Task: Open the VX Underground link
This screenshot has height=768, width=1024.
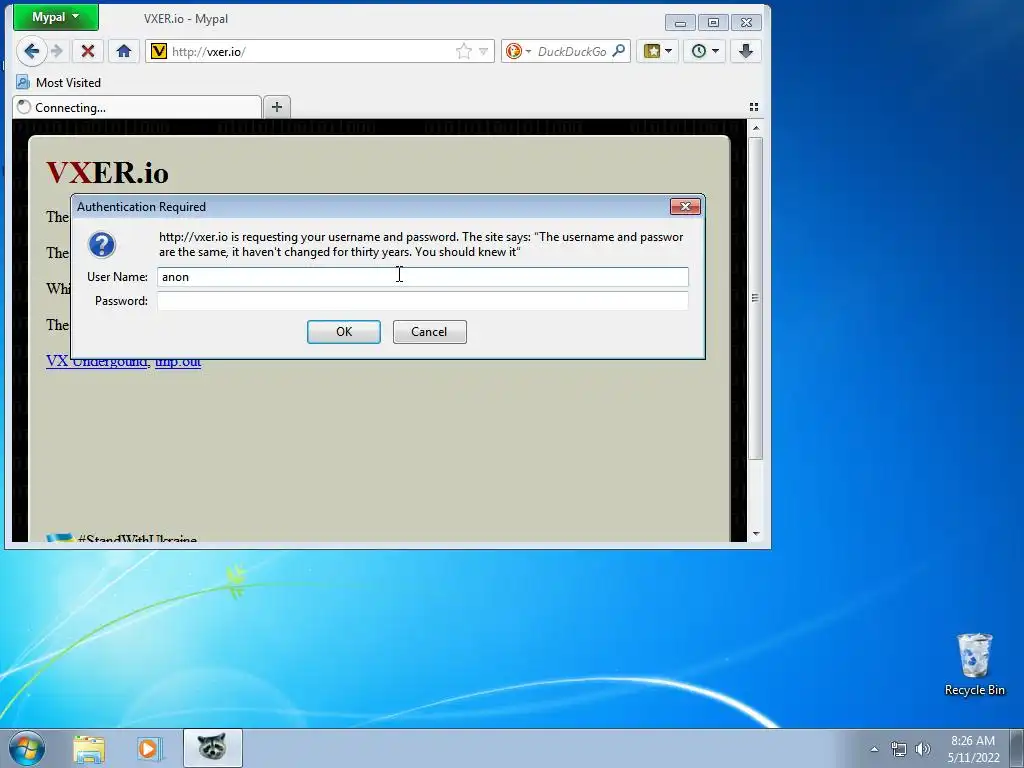Action: tap(97, 361)
